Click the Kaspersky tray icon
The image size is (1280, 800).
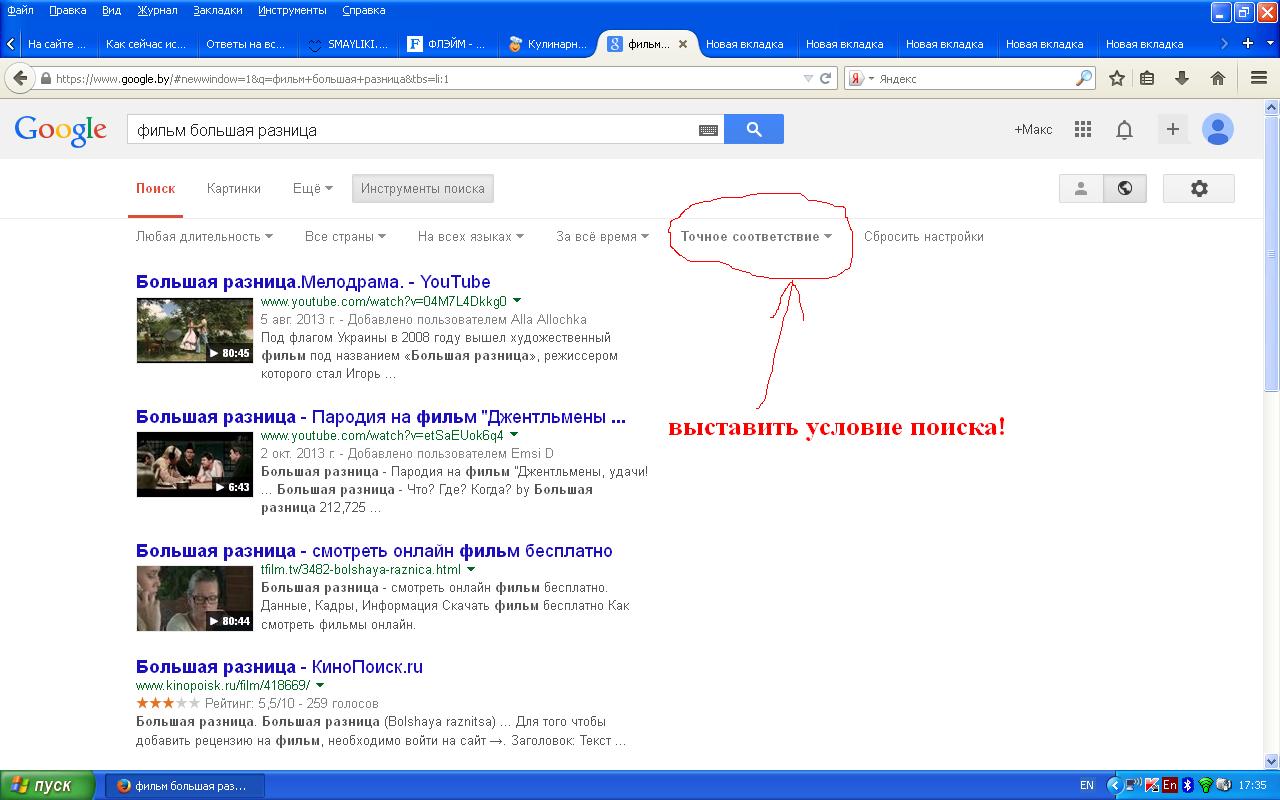click(x=1152, y=785)
